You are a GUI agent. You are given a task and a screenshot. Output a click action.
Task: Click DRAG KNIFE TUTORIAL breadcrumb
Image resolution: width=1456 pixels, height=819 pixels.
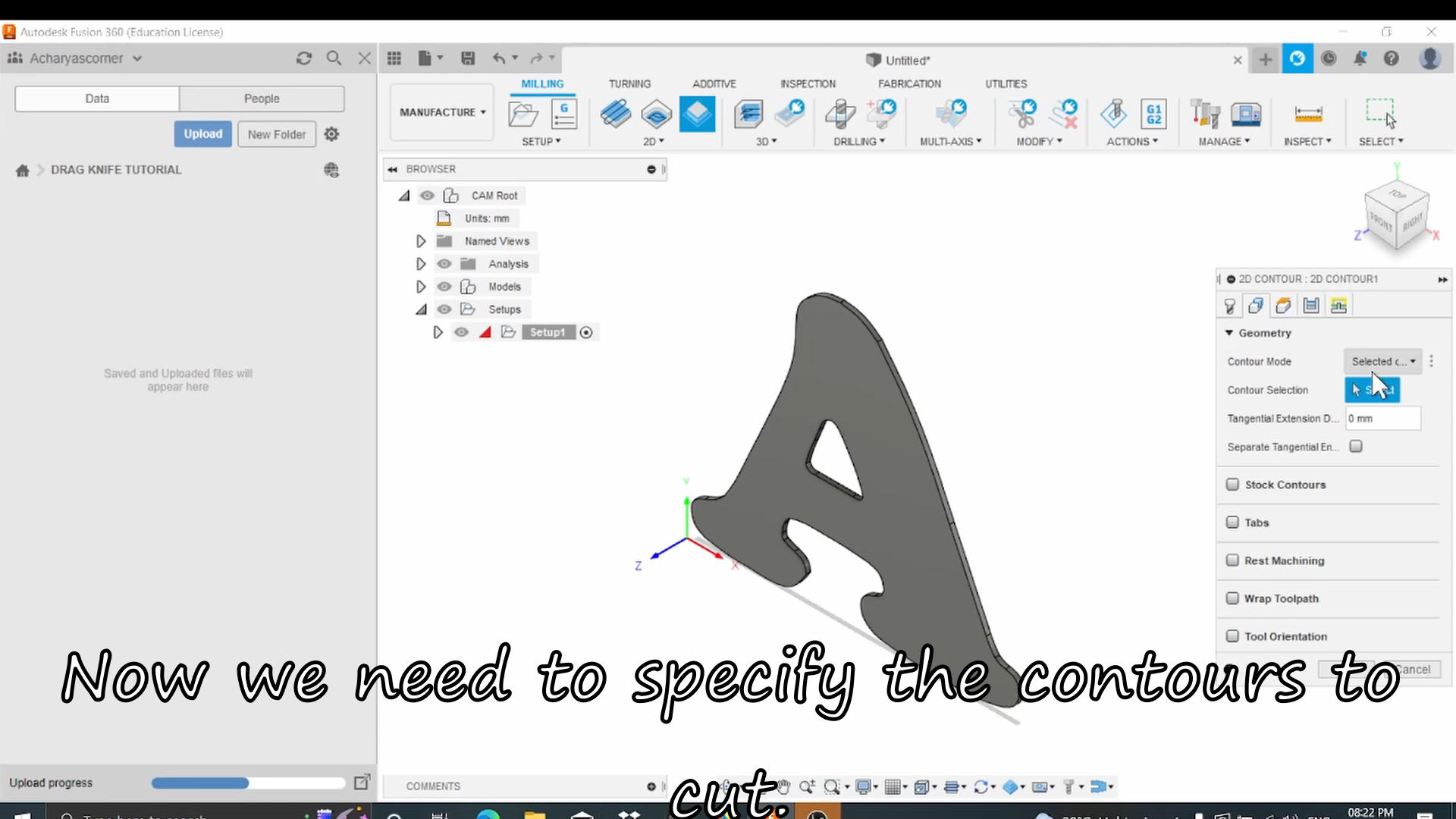pos(116,170)
